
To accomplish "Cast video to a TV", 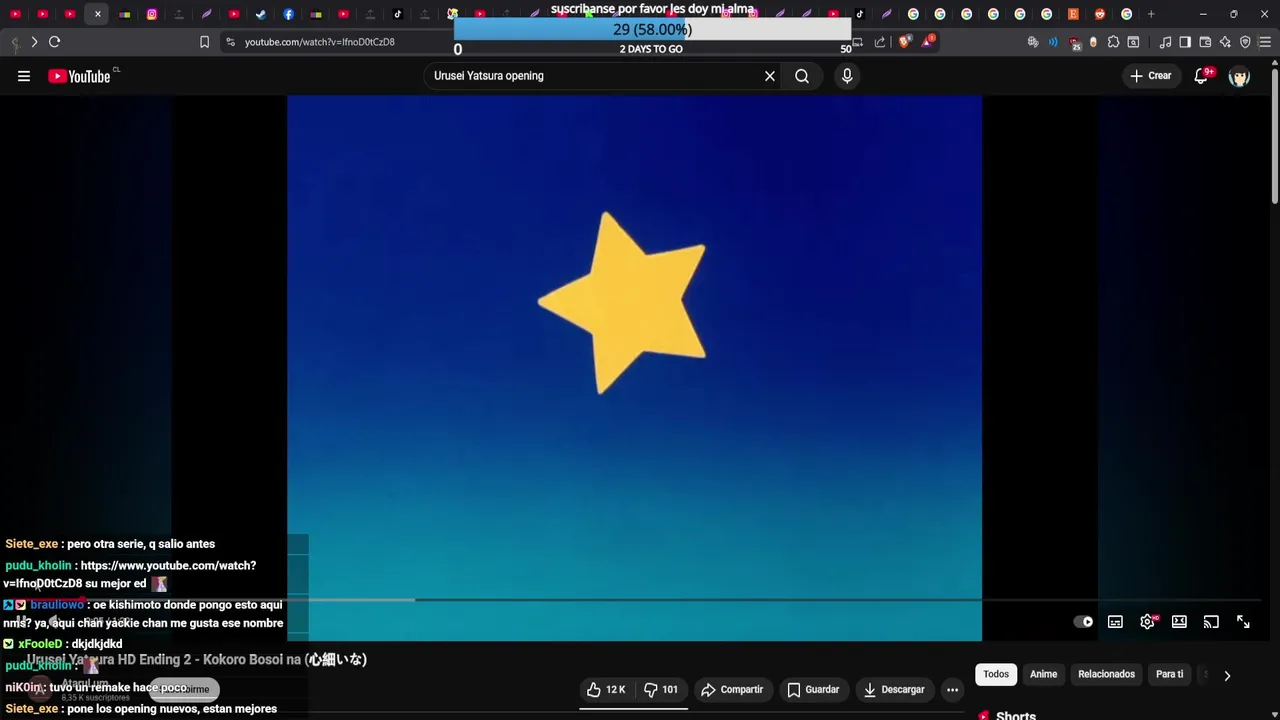I will pos(1211,622).
